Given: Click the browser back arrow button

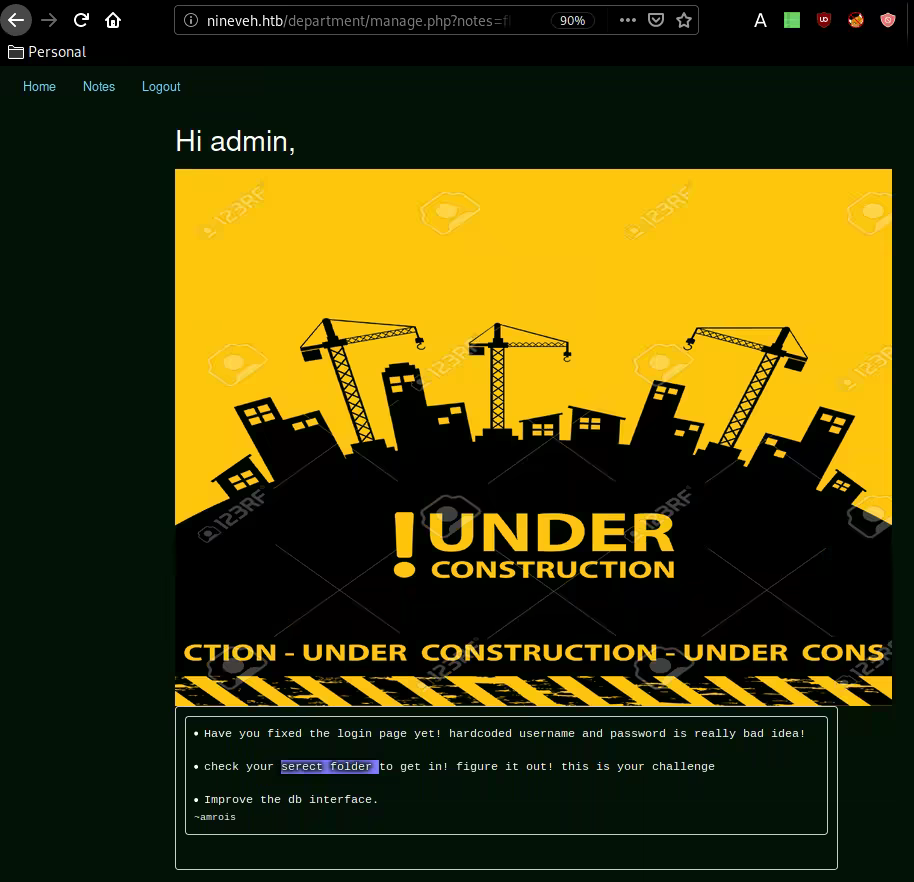Looking at the screenshot, I should coord(16,20).
